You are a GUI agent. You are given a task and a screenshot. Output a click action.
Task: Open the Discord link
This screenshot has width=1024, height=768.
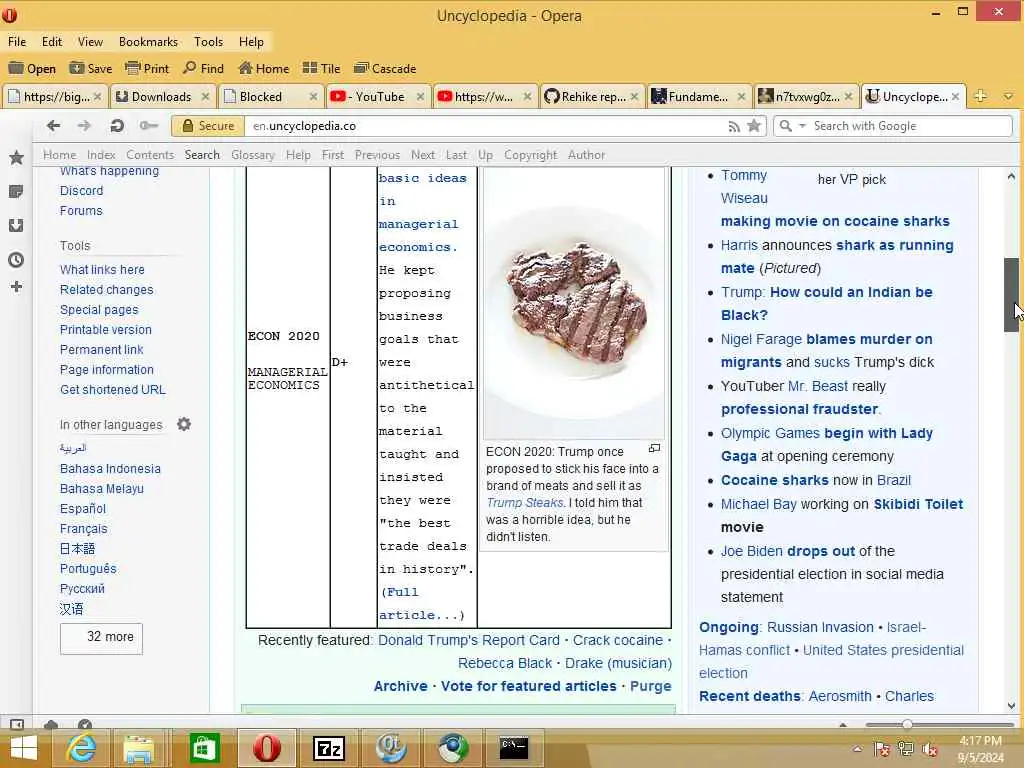82,191
